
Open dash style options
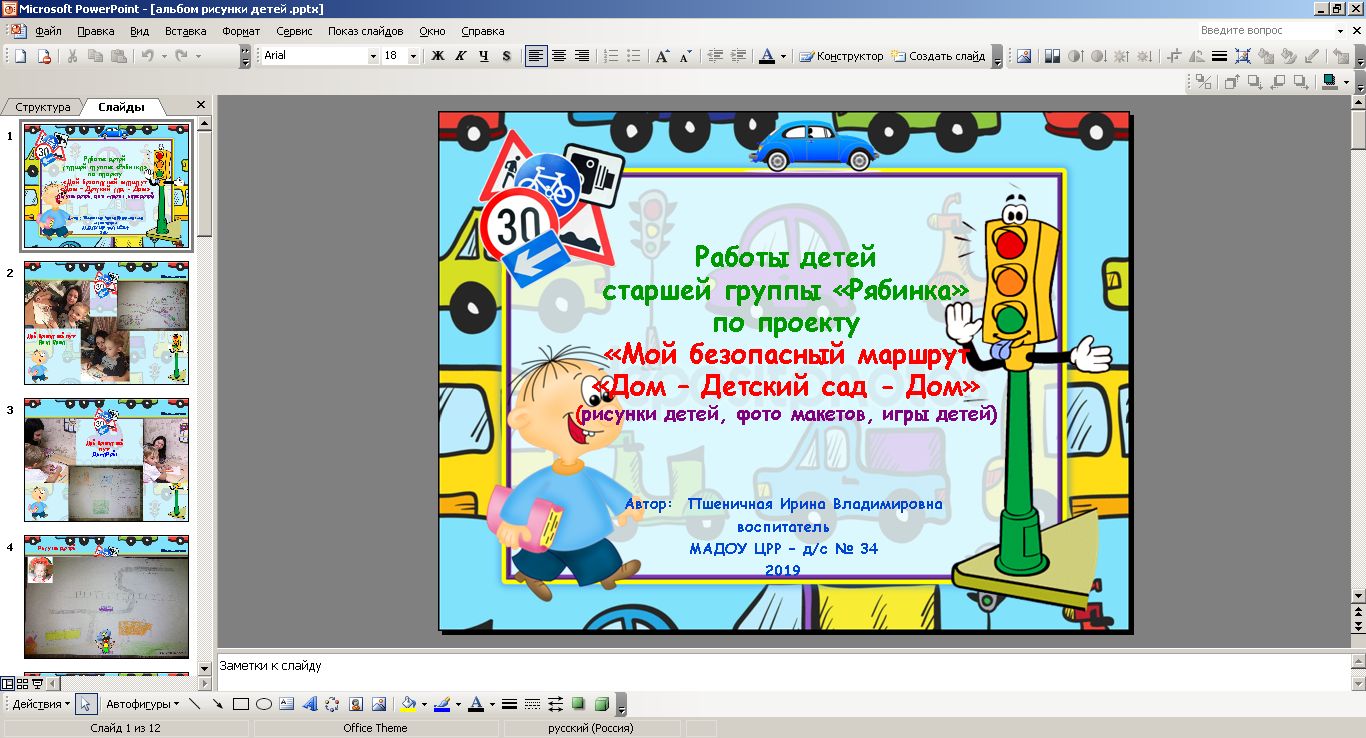click(x=532, y=704)
